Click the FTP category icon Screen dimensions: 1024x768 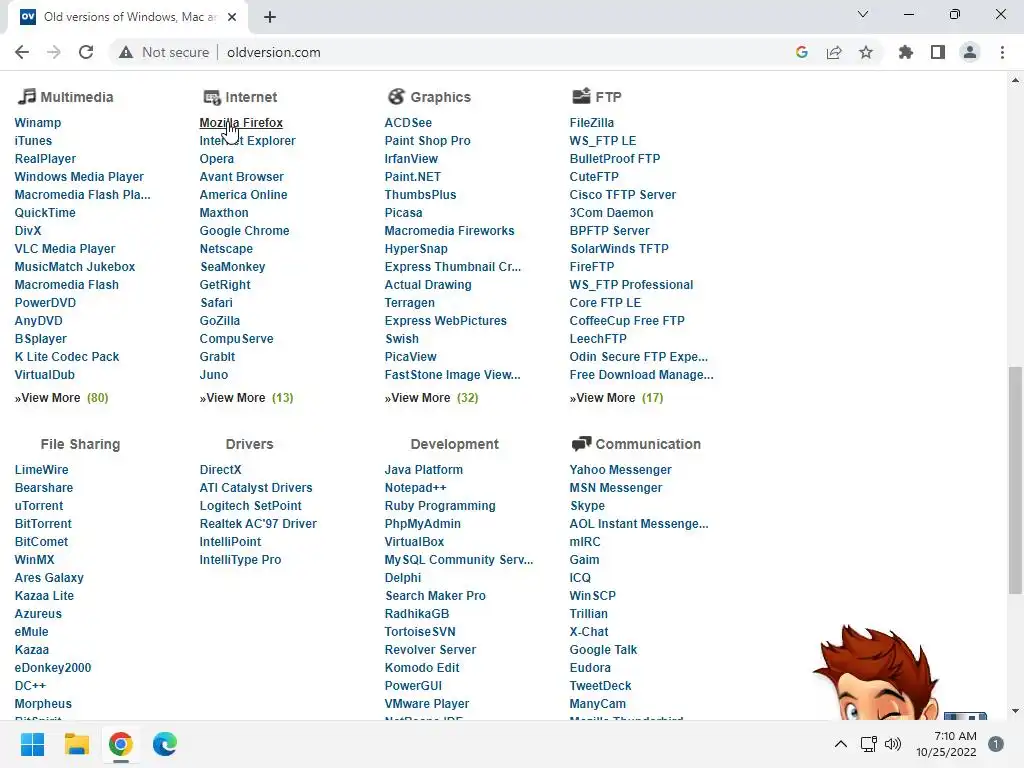(x=581, y=96)
